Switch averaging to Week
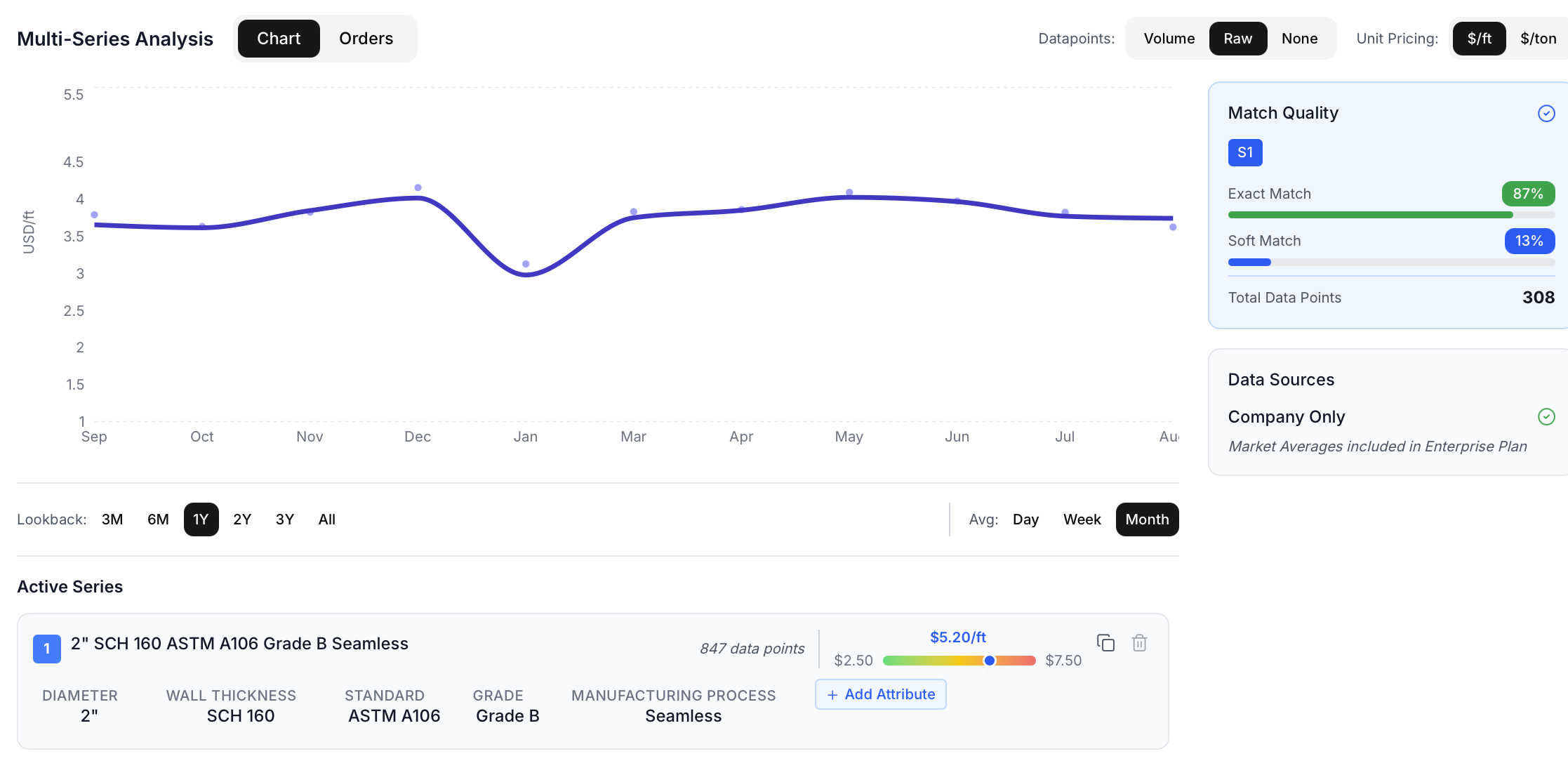The image size is (1568, 768). point(1082,519)
